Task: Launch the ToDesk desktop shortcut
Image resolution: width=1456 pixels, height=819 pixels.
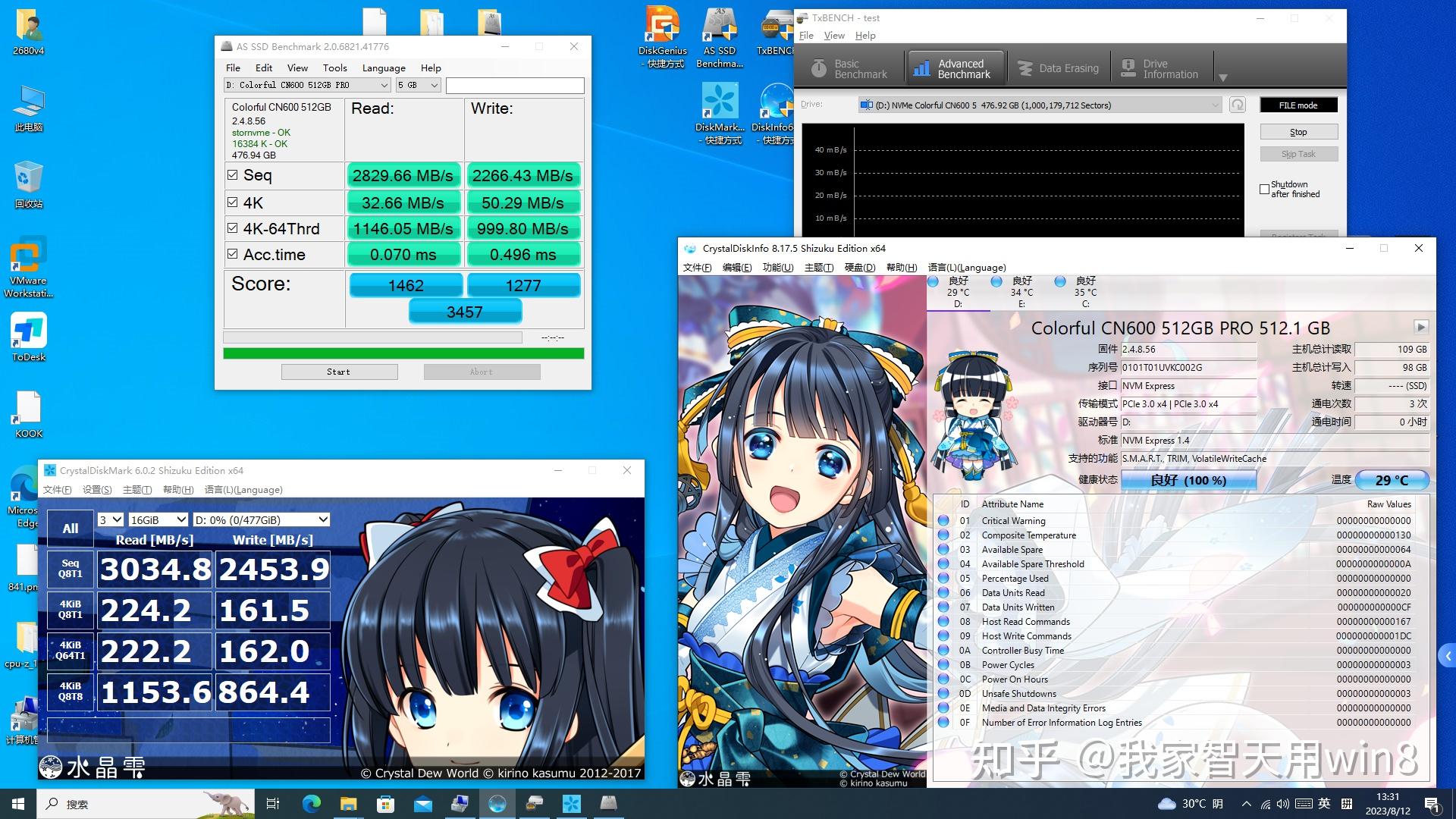Action: point(29,337)
